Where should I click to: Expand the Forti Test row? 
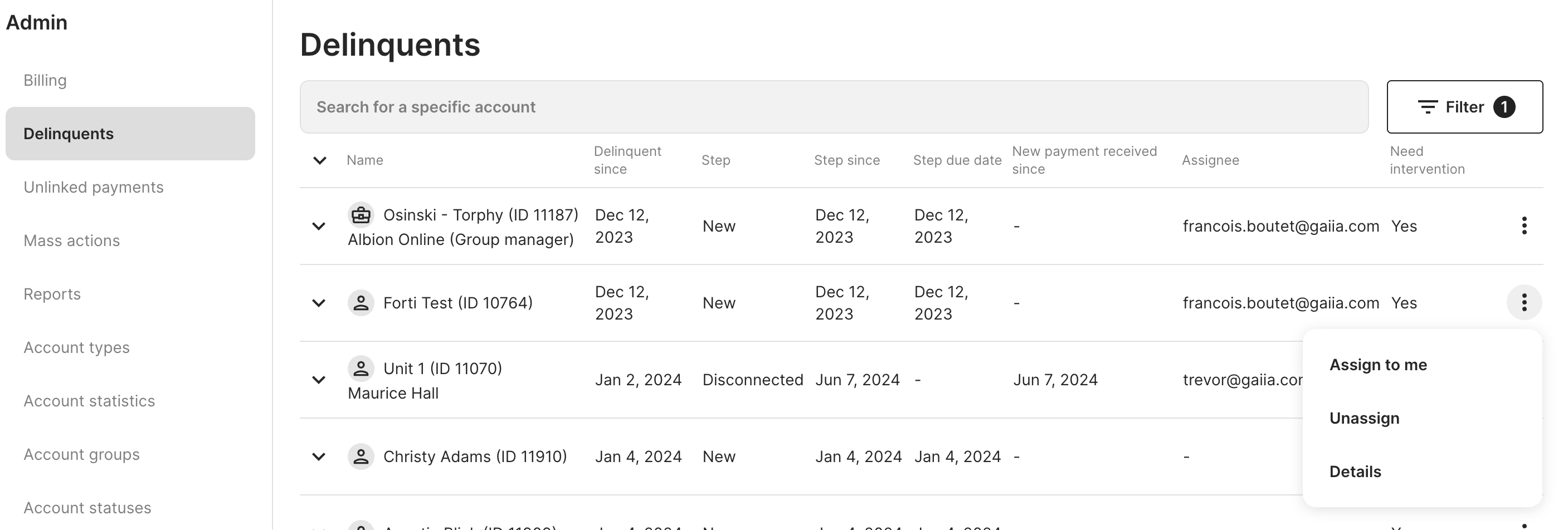coord(318,302)
